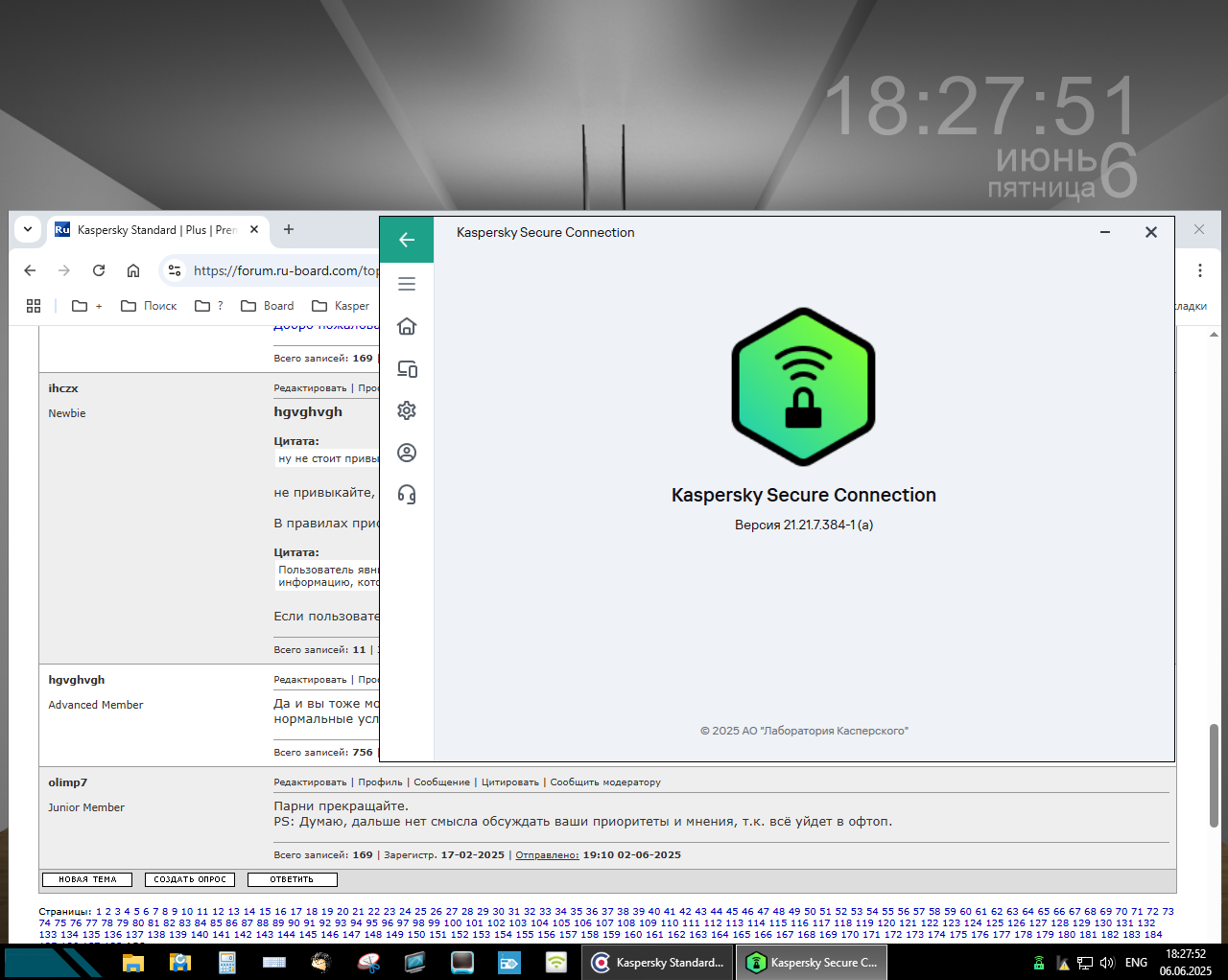Click the browser forward arrow

point(64,270)
